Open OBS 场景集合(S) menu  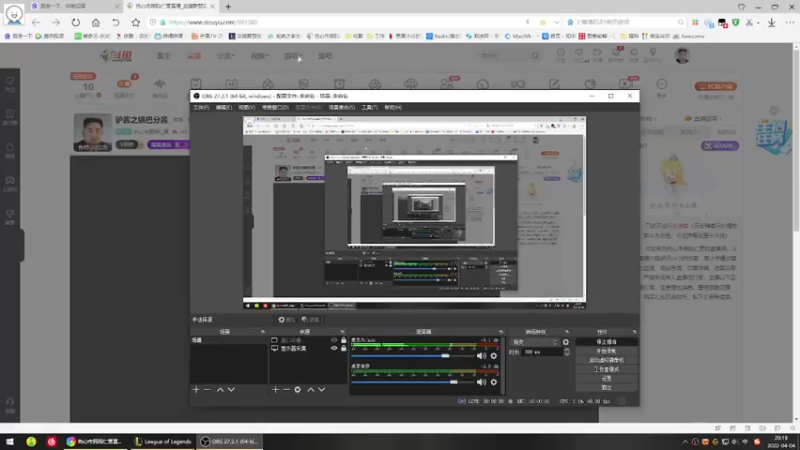click(x=341, y=108)
